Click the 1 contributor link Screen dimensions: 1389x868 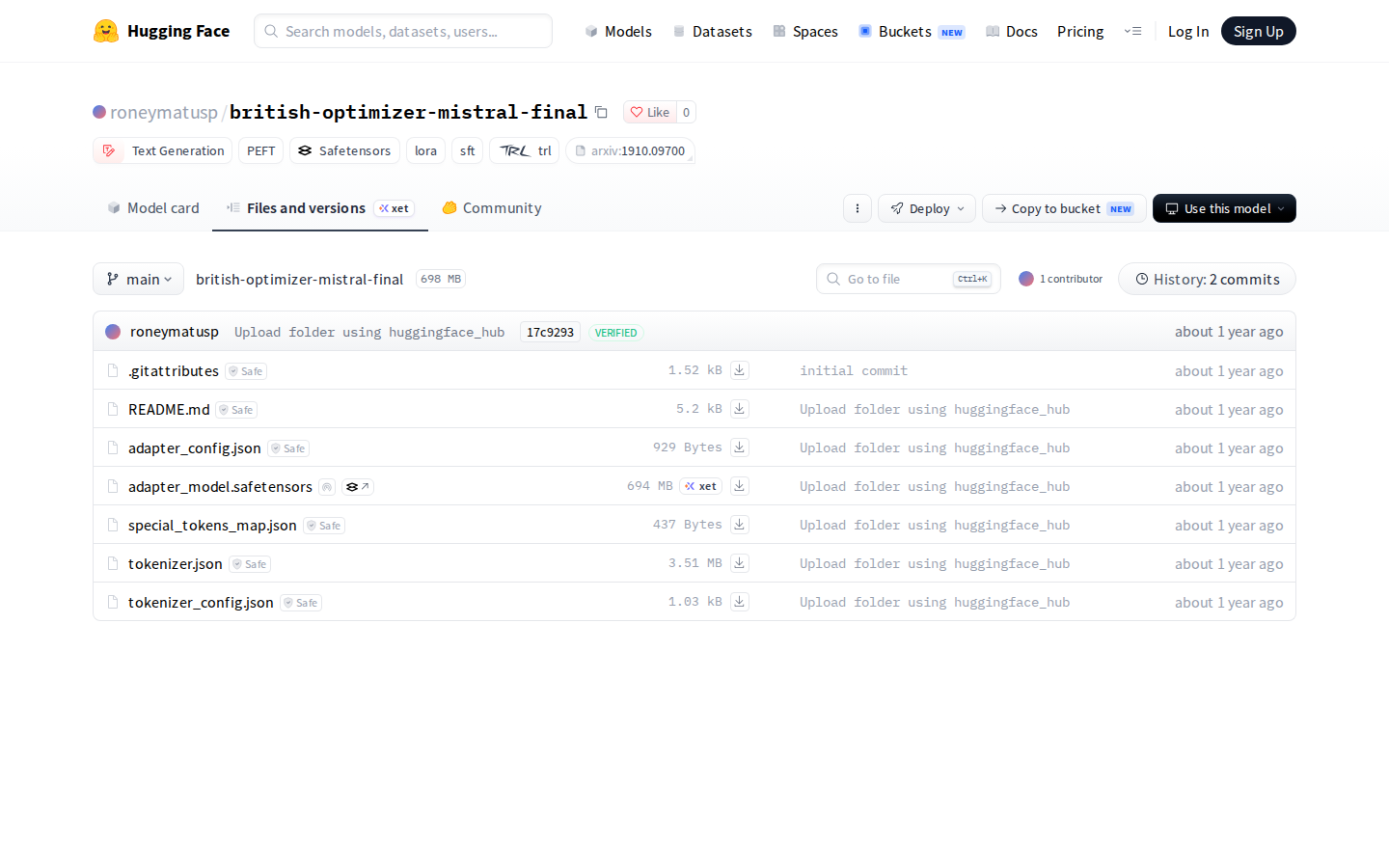tap(1061, 279)
